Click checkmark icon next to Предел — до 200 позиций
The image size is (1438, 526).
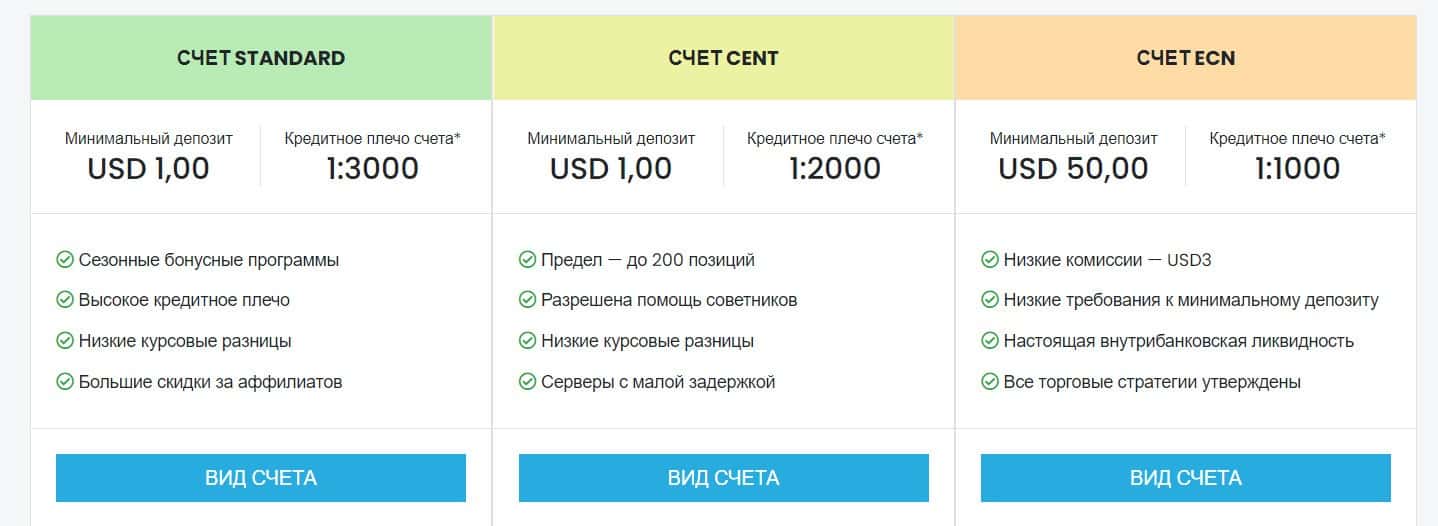point(527,260)
